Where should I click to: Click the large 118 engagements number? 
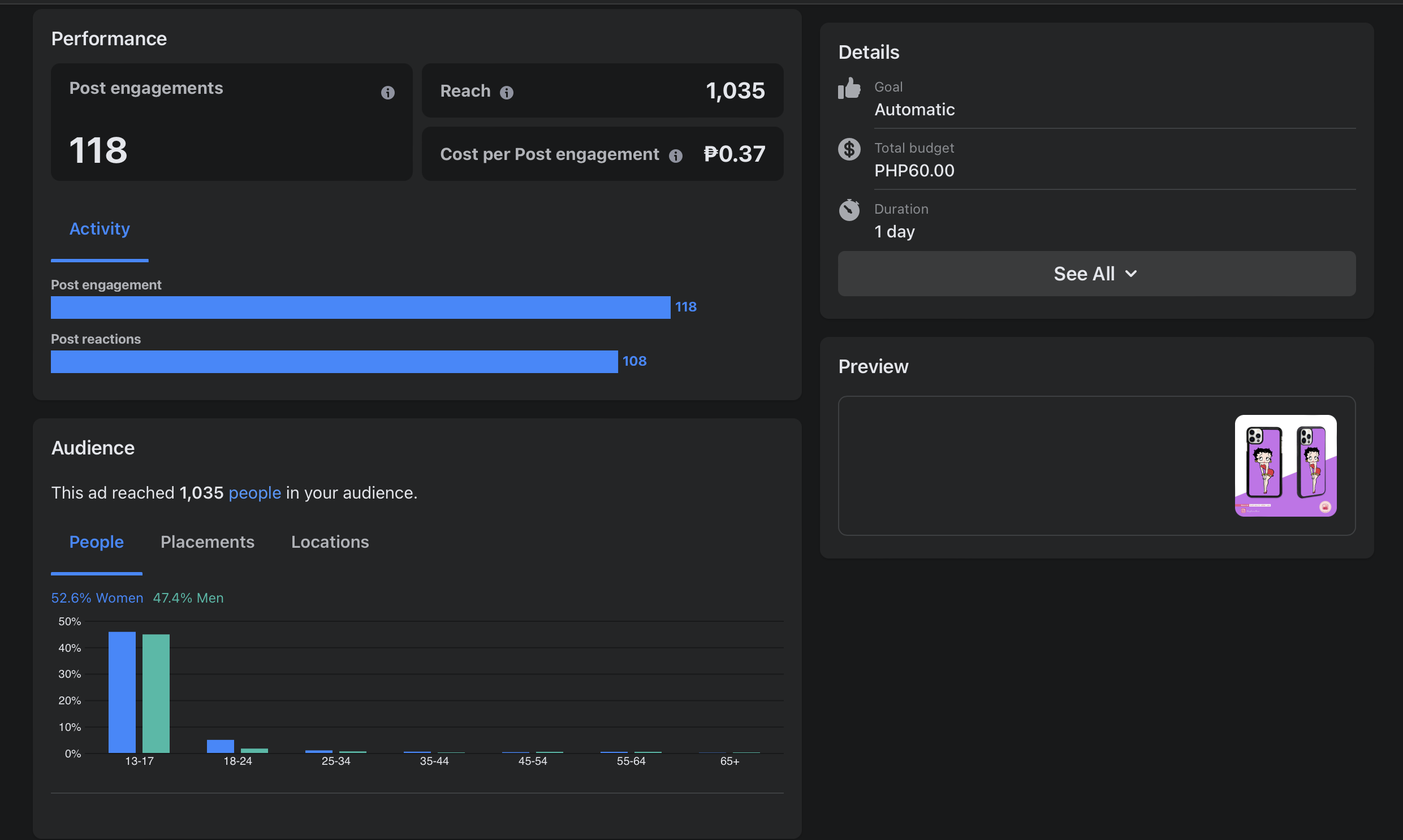click(x=98, y=150)
